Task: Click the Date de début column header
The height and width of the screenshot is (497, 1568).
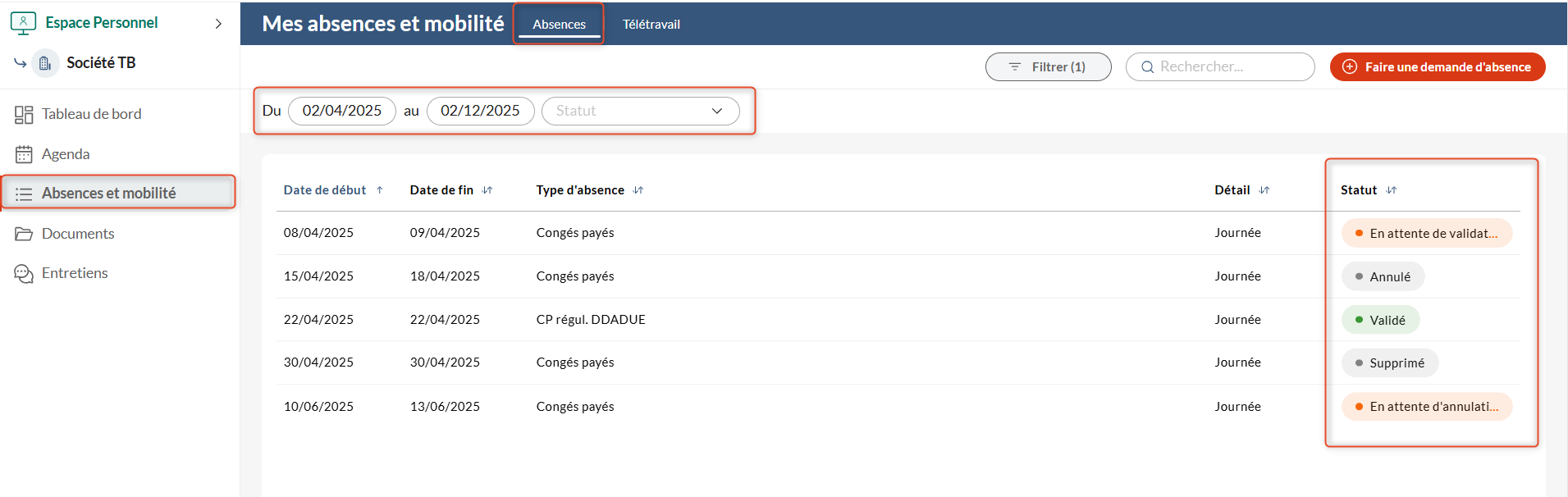Action: [325, 190]
